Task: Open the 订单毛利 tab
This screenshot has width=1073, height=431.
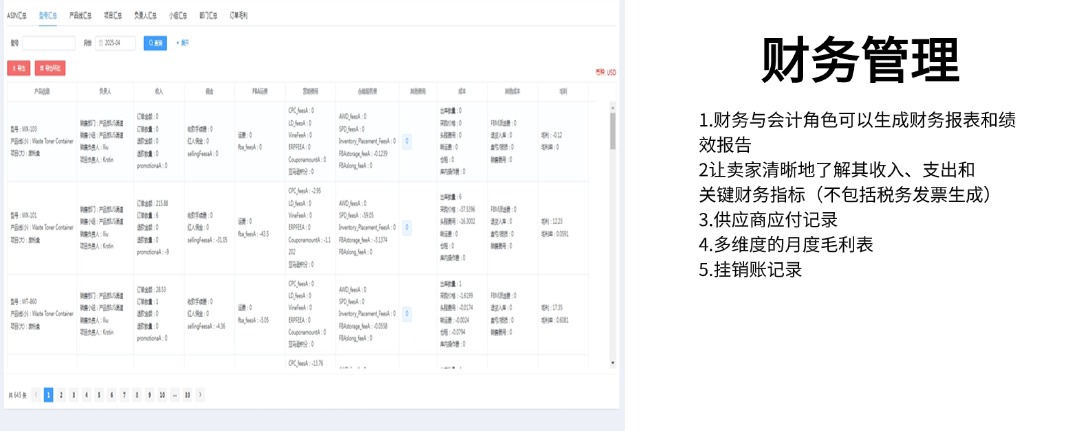Action: pos(239,17)
